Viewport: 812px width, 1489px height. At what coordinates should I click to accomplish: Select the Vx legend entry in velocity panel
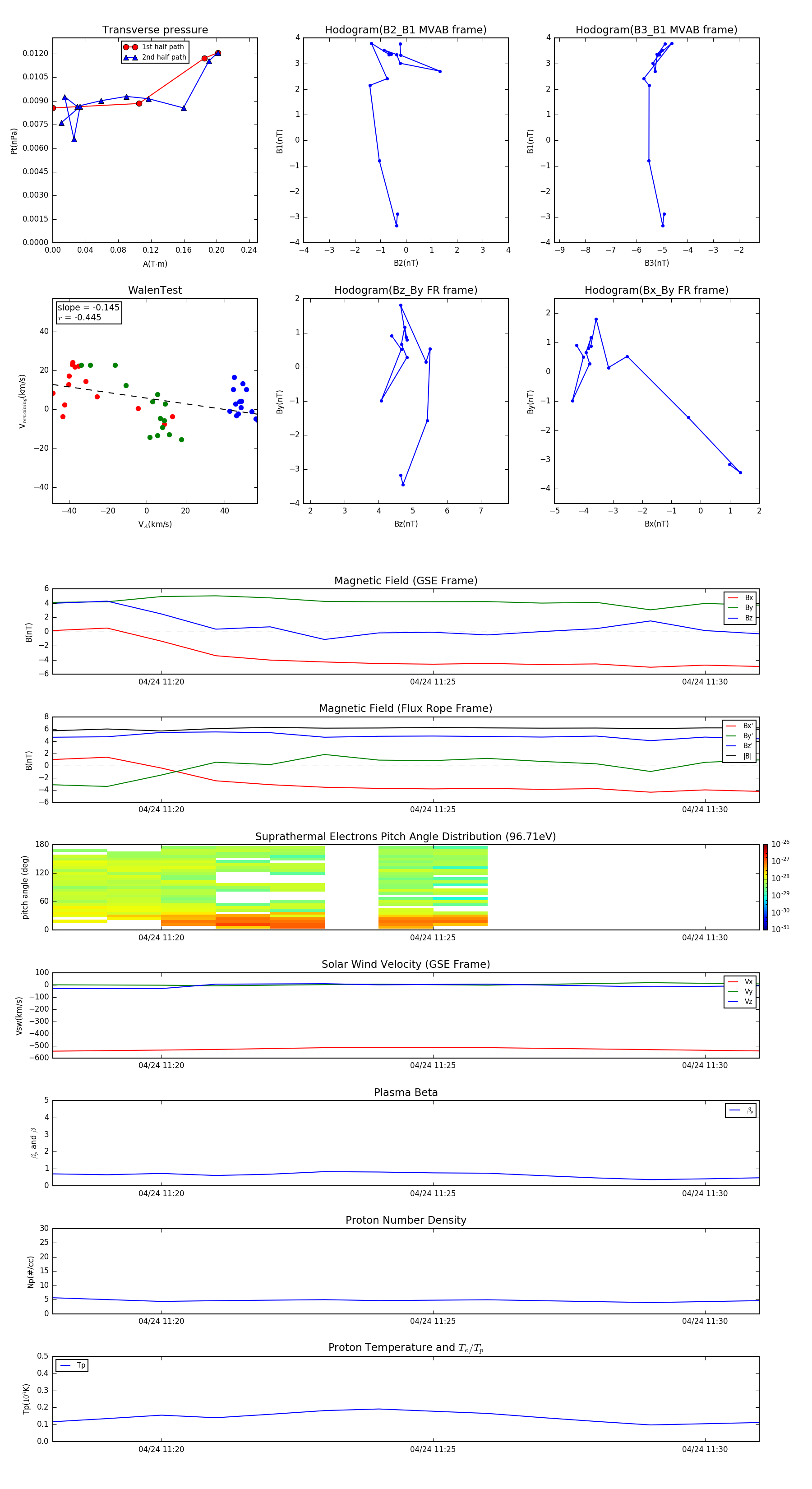[740, 981]
